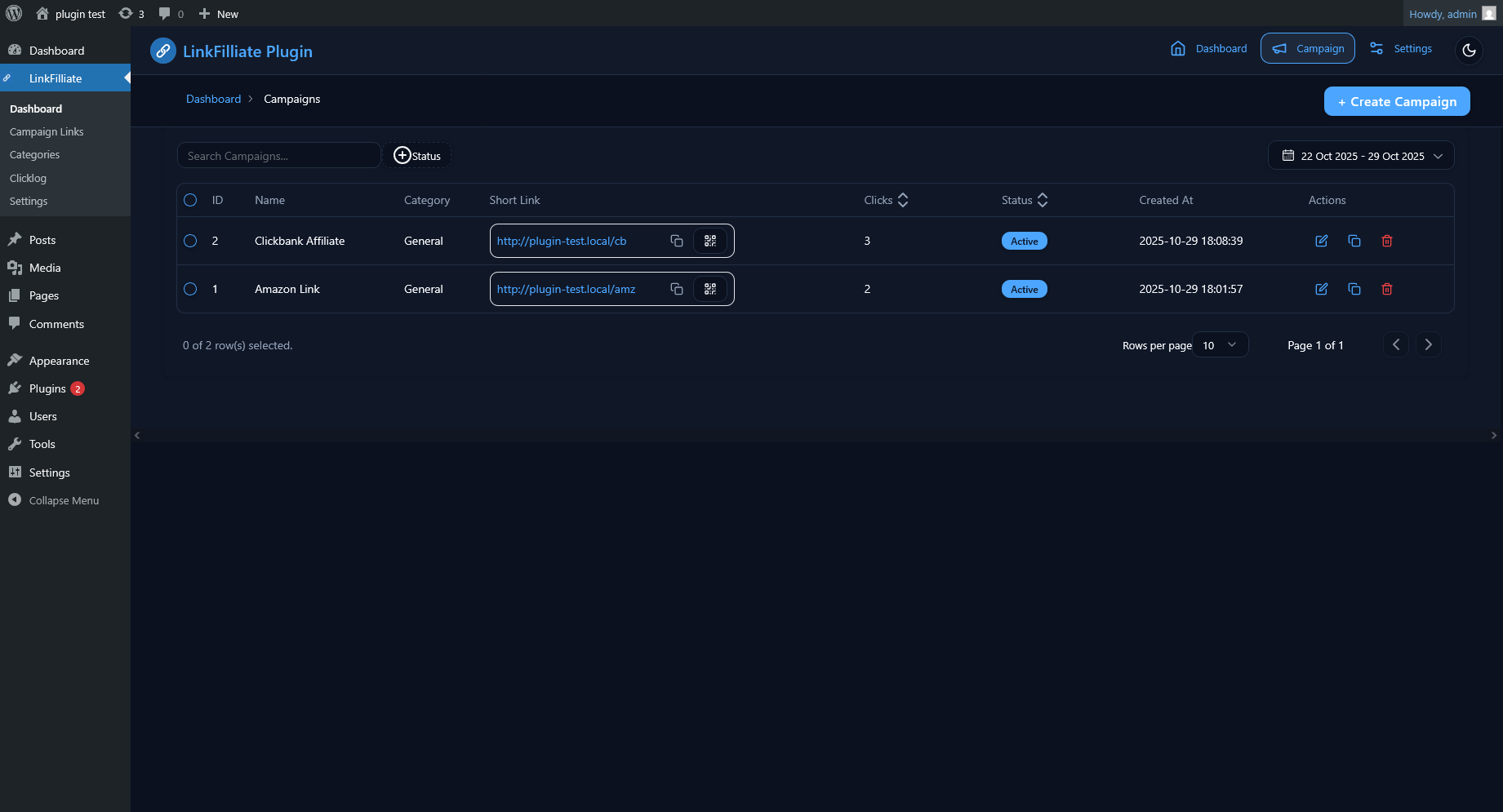Image resolution: width=1503 pixels, height=812 pixels.
Task: Focus the Search Campaigns input field
Action: (x=278, y=156)
